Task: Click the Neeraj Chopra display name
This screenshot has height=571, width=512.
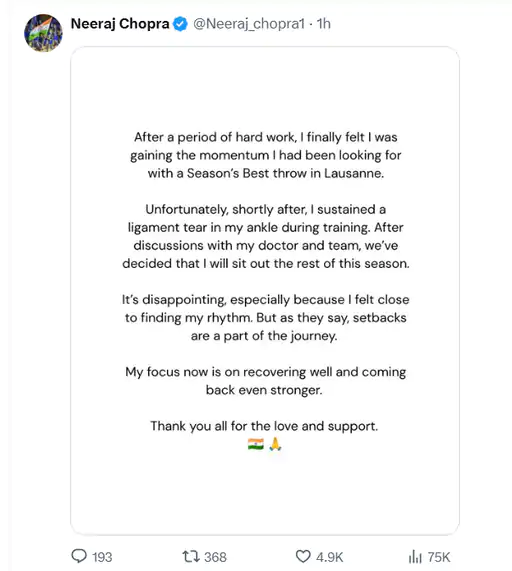Action: click(120, 24)
